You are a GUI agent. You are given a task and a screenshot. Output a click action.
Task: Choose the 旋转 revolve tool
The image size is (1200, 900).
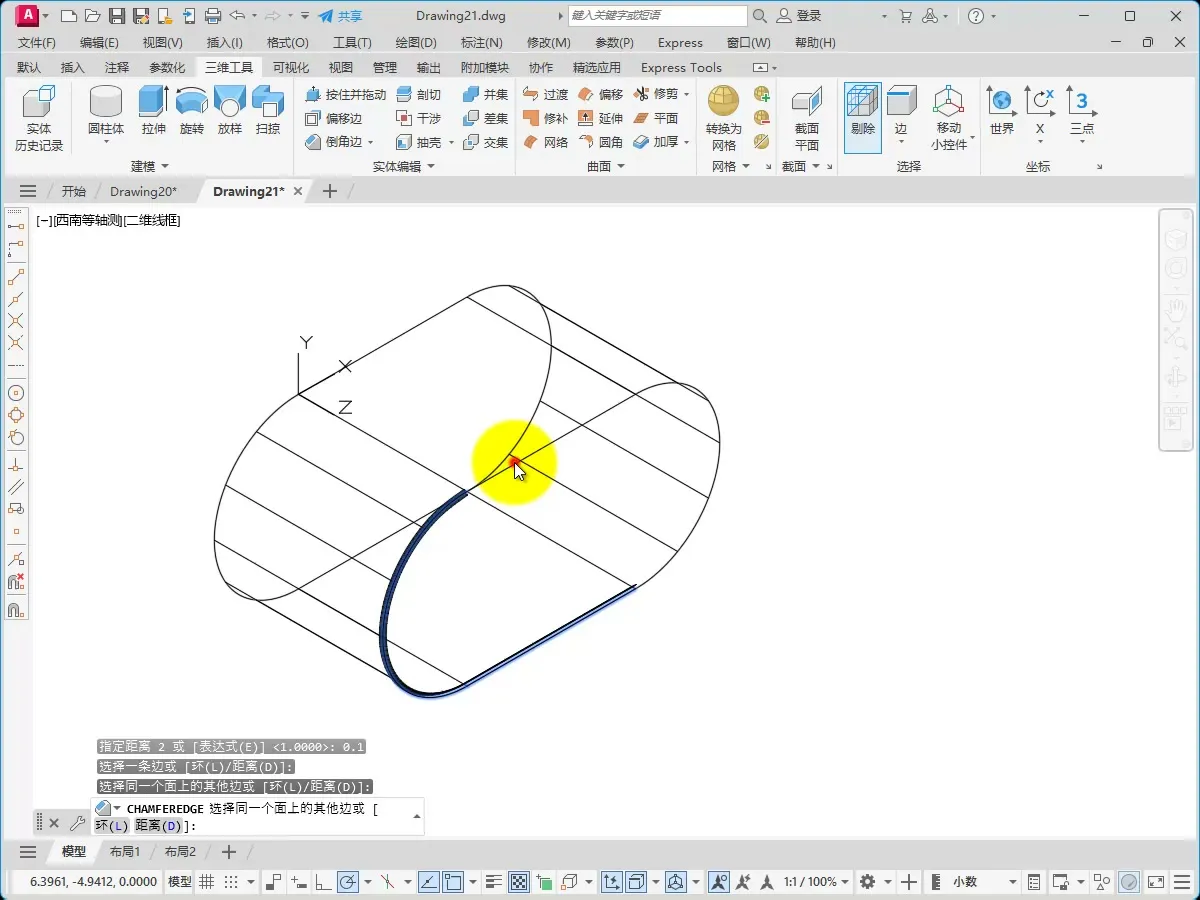[191, 110]
